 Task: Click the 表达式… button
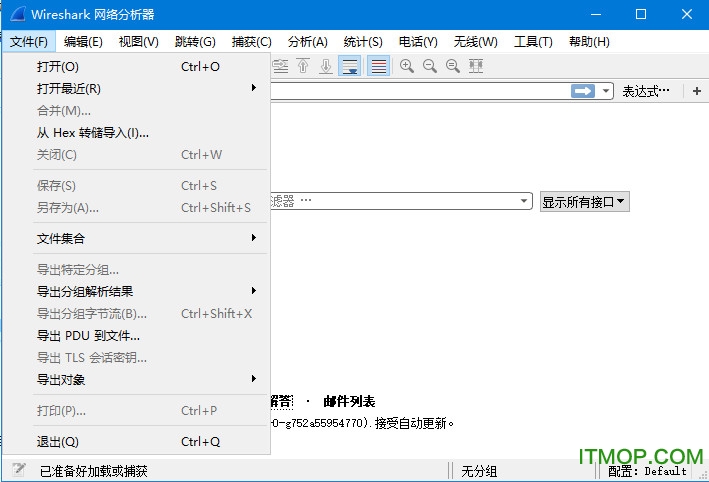coord(646,91)
